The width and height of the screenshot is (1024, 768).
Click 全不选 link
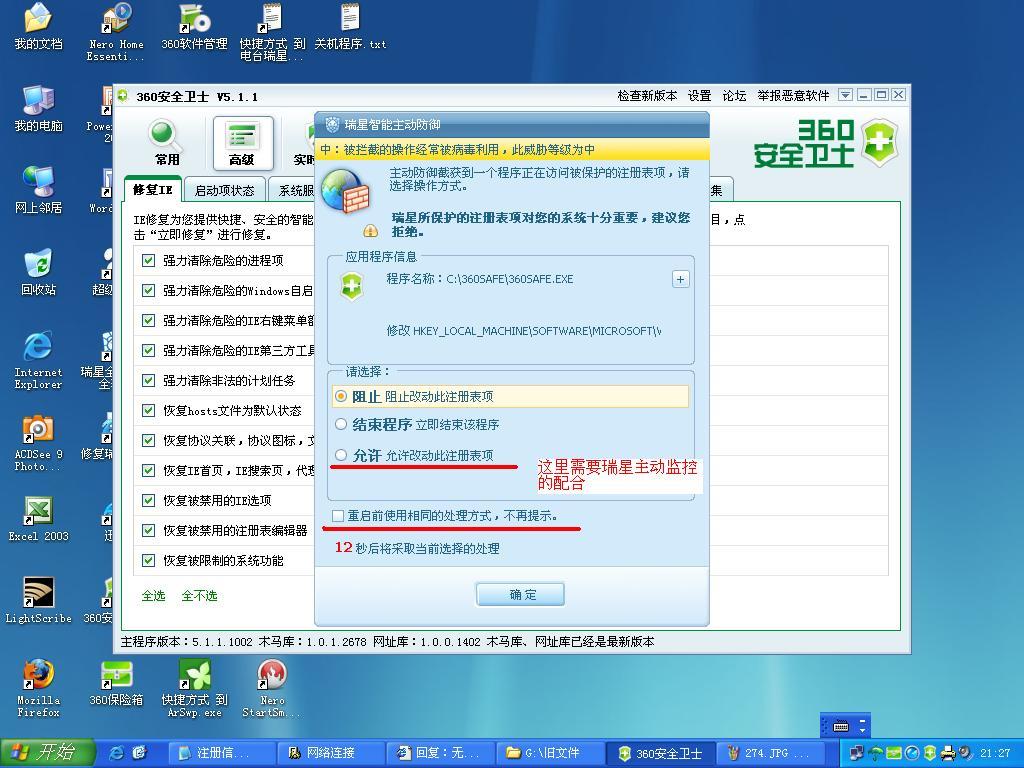pos(199,596)
